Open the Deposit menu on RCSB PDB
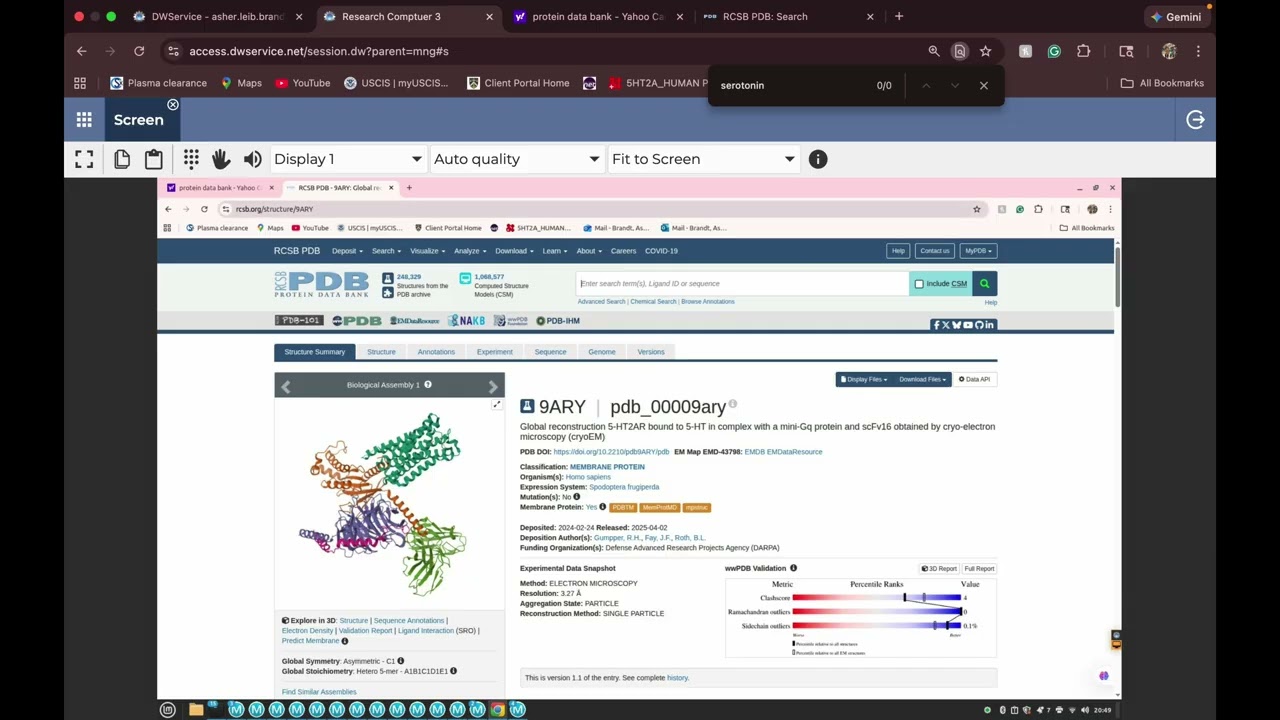Viewport: 1280px width, 720px height. pos(346,251)
